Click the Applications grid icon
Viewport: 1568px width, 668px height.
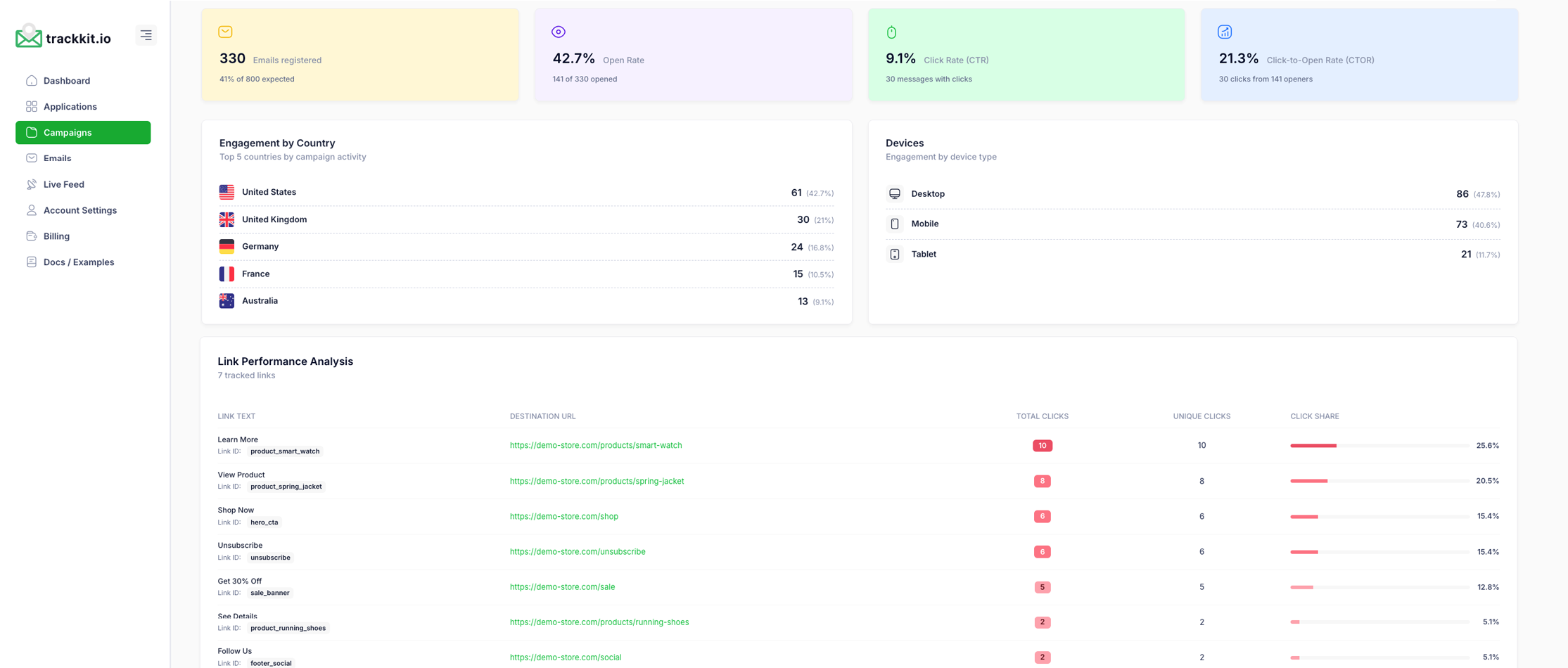tap(32, 106)
